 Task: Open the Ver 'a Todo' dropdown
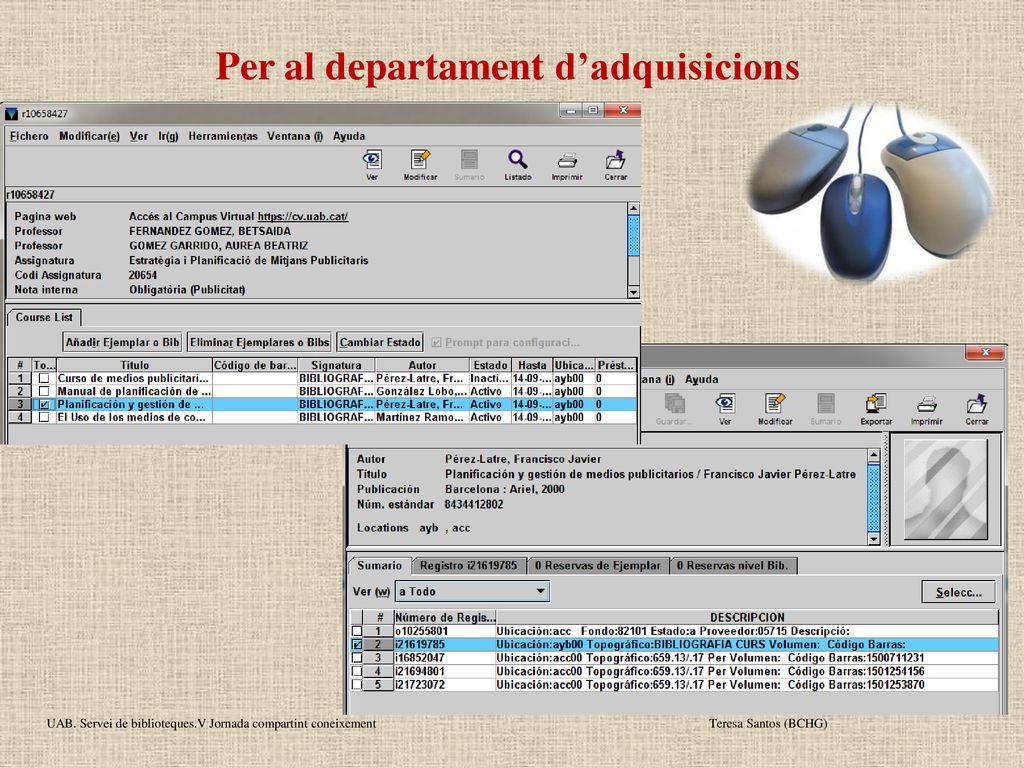tap(472, 592)
